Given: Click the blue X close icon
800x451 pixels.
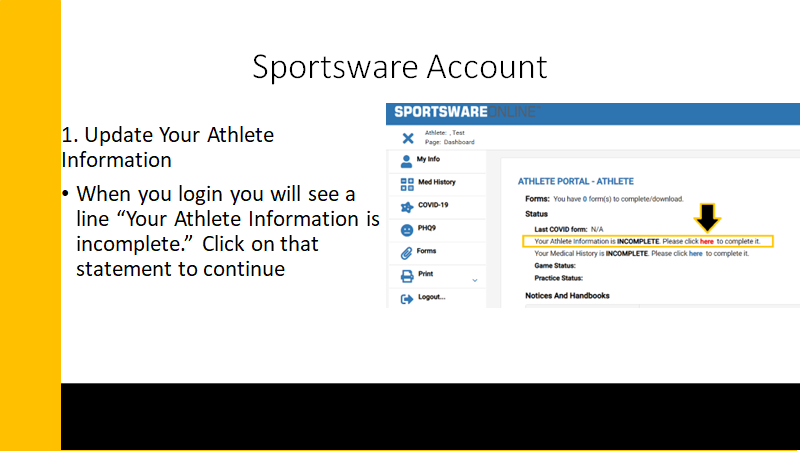Looking at the screenshot, I should (408, 138).
